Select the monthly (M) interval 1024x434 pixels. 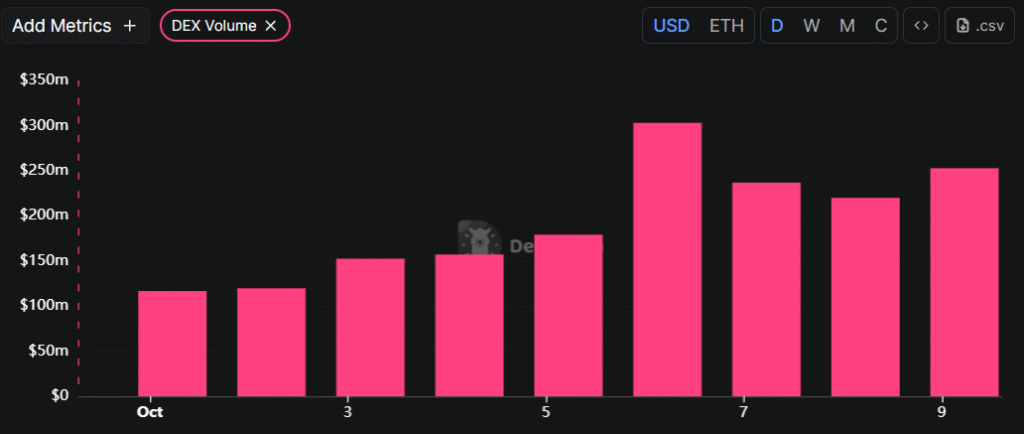click(x=847, y=26)
